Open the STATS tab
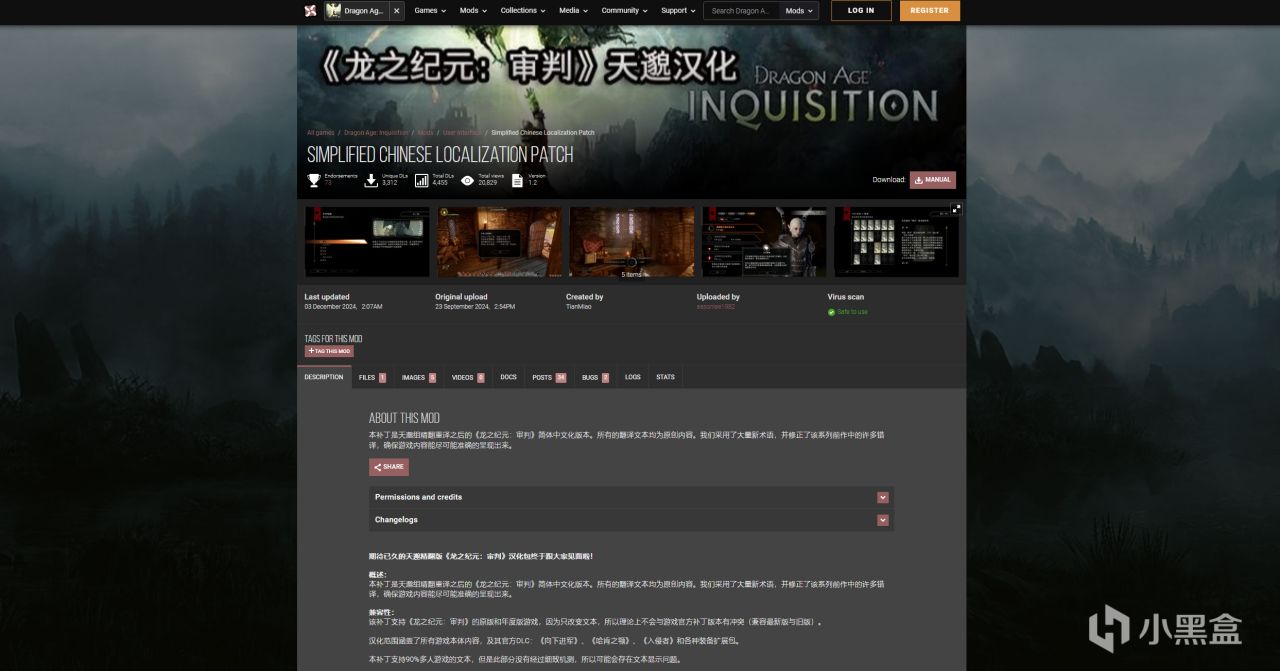 tap(665, 377)
